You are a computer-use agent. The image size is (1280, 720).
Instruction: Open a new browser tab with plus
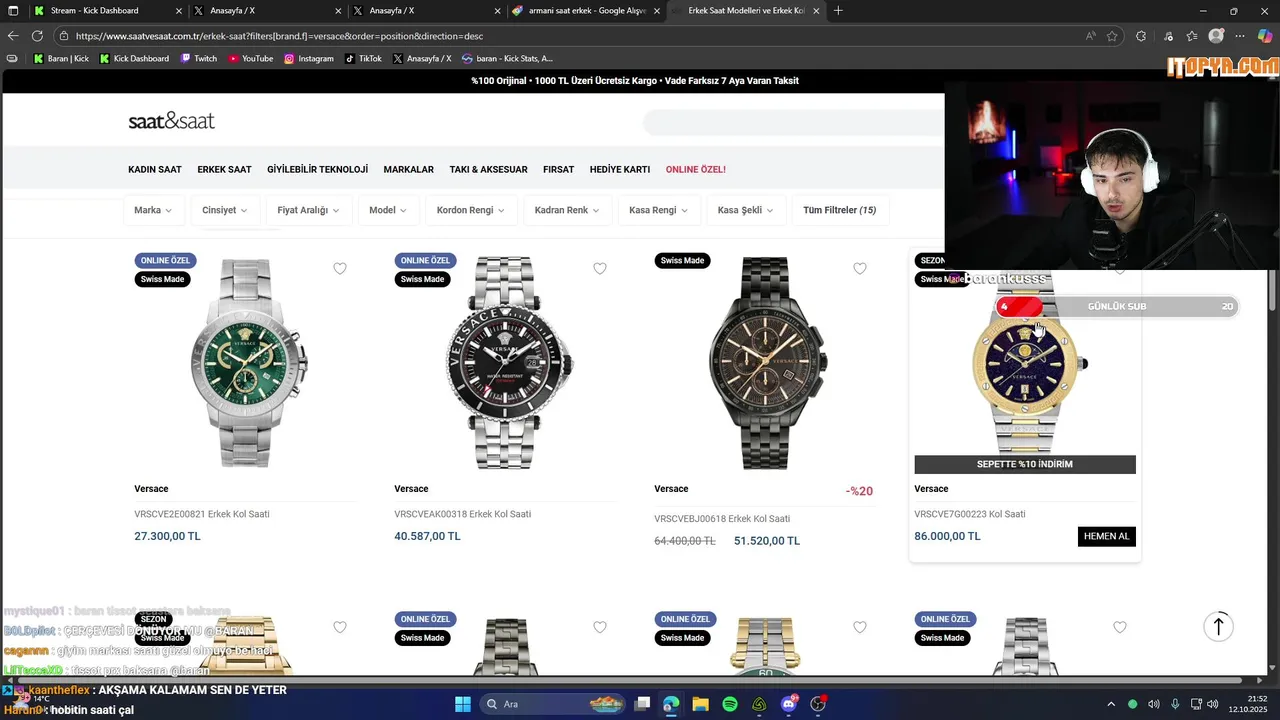pos(838,11)
